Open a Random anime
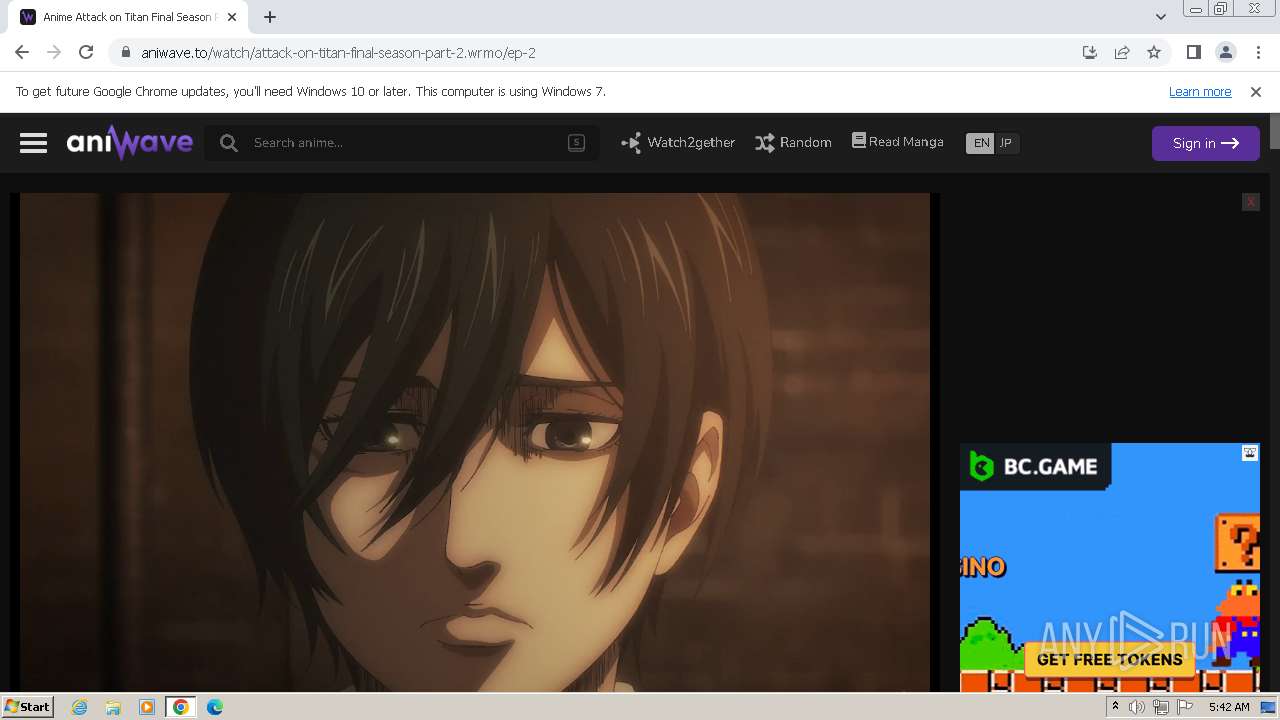Image resolution: width=1280 pixels, height=720 pixels. pyautogui.click(x=793, y=143)
